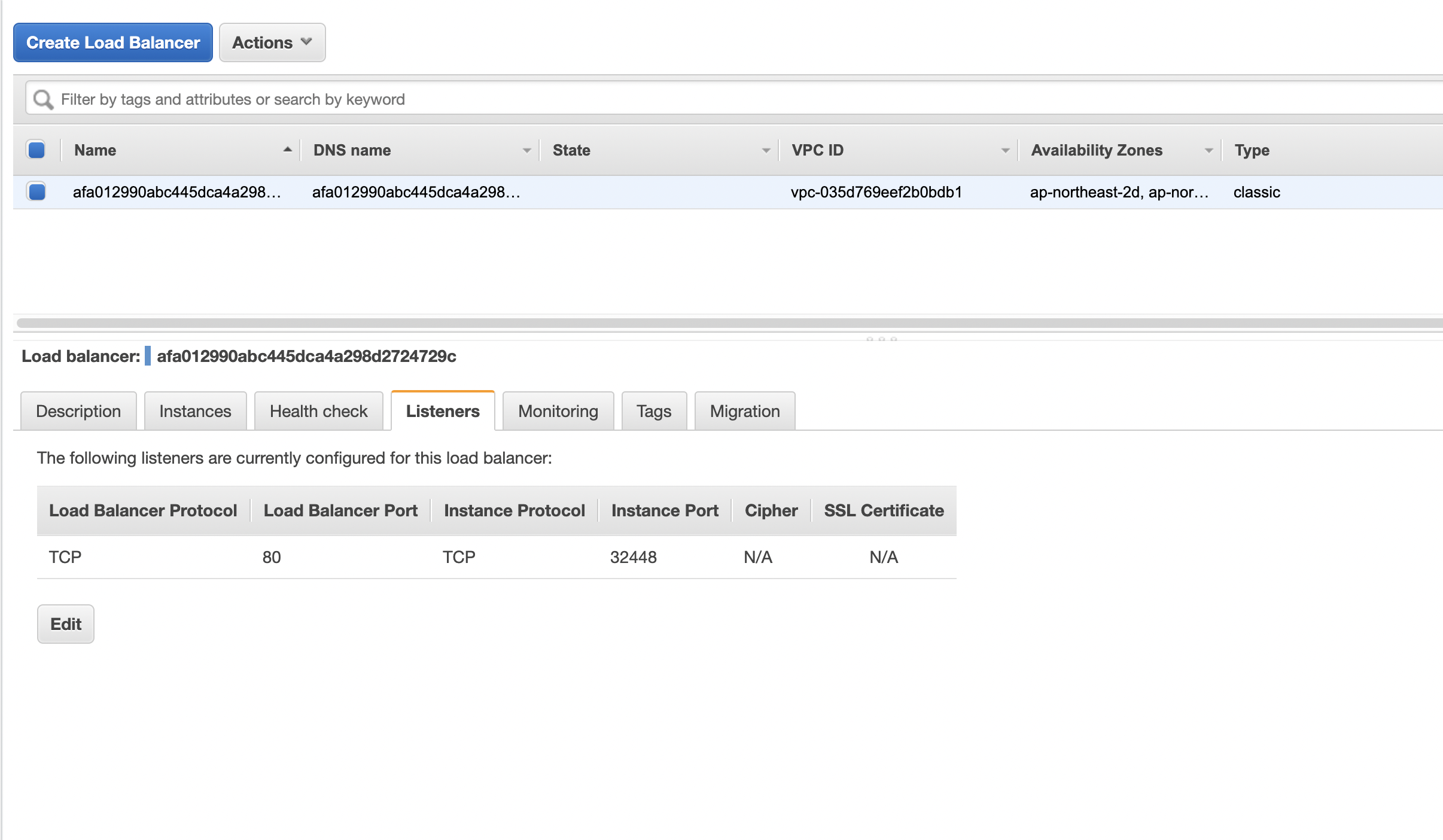The width and height of the screenshot is (1443, 840).
Task: Open the Instances tab
Action: tap(195, 411)
